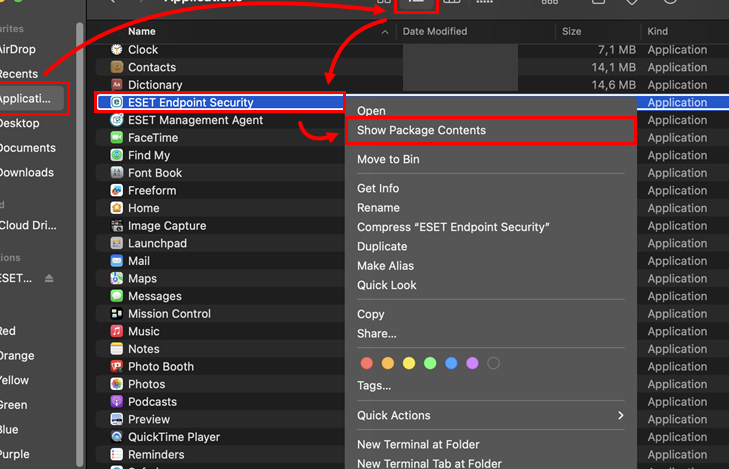Click the Clock app icon
Image resolution: width=729 pixels, height=469 pixels.
(x=117, y=50)
